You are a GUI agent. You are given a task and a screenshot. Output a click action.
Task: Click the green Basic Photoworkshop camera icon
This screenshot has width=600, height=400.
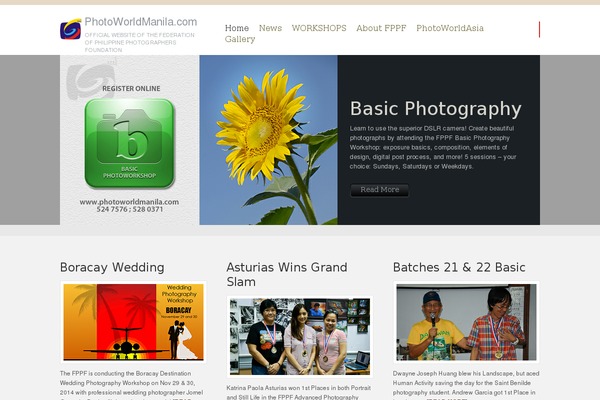pos(129,143)
